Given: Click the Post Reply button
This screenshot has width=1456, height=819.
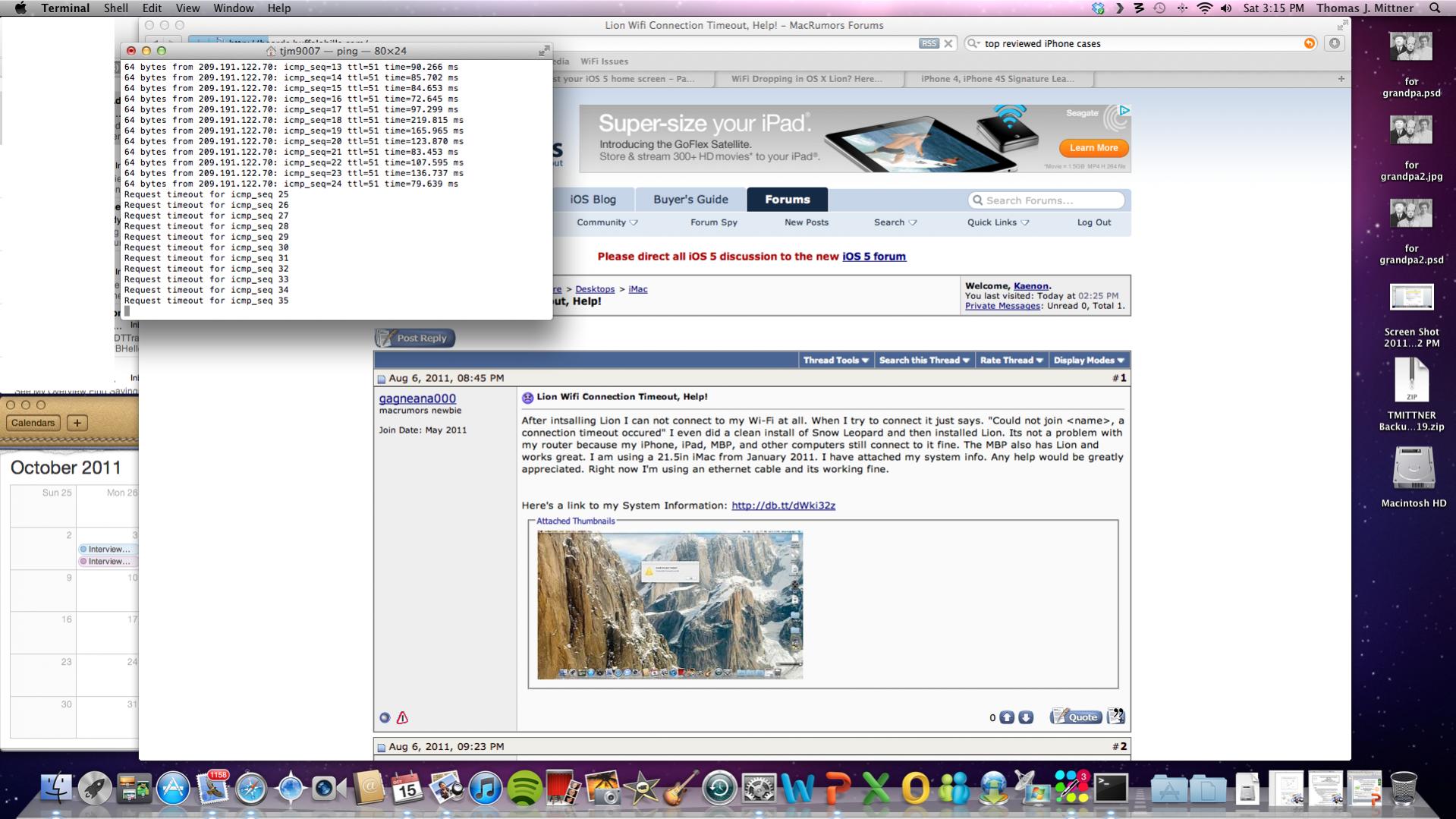Looking at the screenshot, I should 415,339.
